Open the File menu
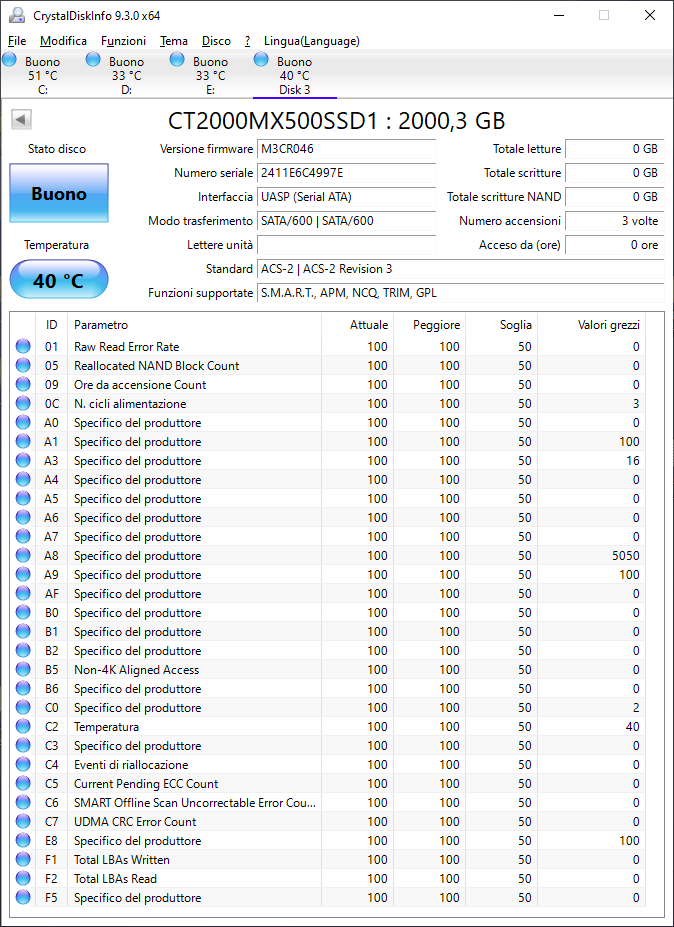 pyautogui.click(x=17, y=41)
